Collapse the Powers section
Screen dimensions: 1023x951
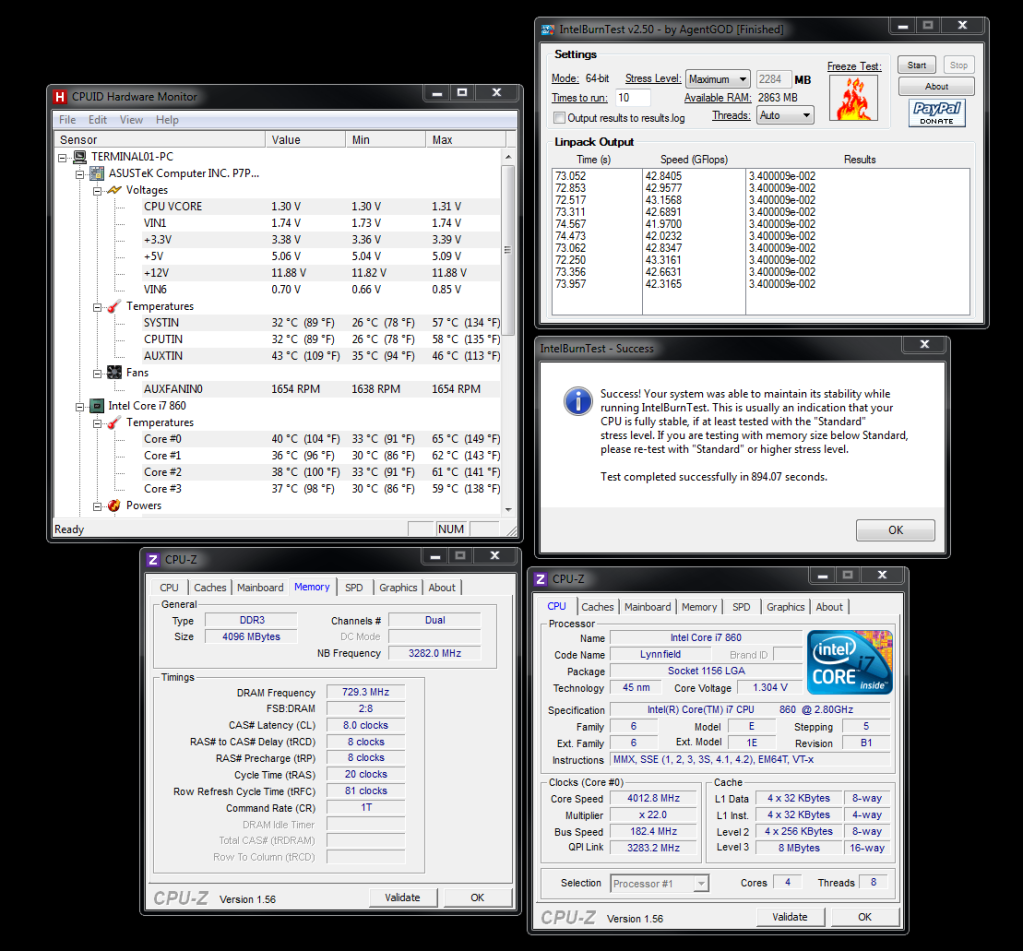(x=97, y=507)
